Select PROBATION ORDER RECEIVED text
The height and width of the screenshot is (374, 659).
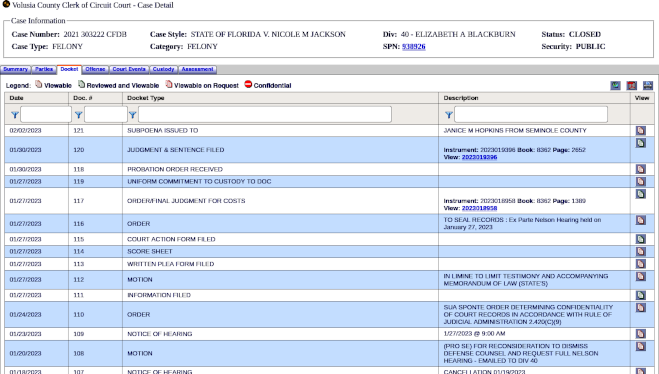coord(175,169)
